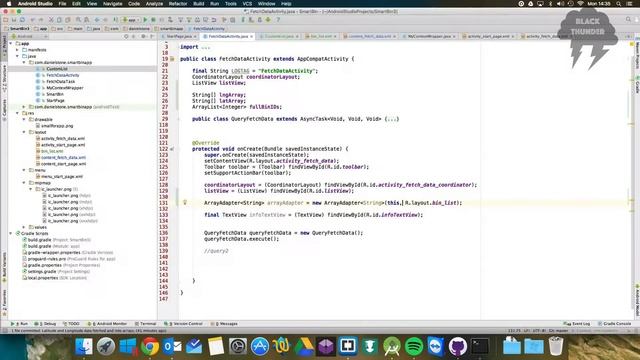The width and height of the screenshot is (640, 360).
Task: Click the daniele… breadcrumb folder
Action: [136, 29]
